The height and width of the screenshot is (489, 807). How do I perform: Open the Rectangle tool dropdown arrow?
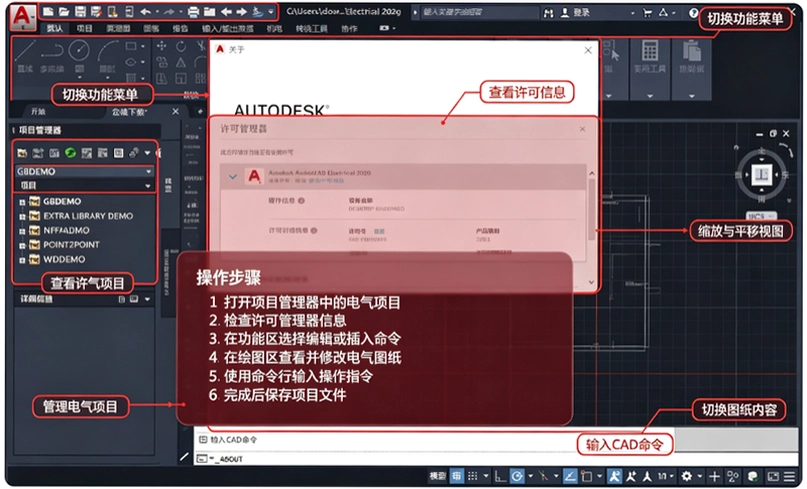click(143, 46)
